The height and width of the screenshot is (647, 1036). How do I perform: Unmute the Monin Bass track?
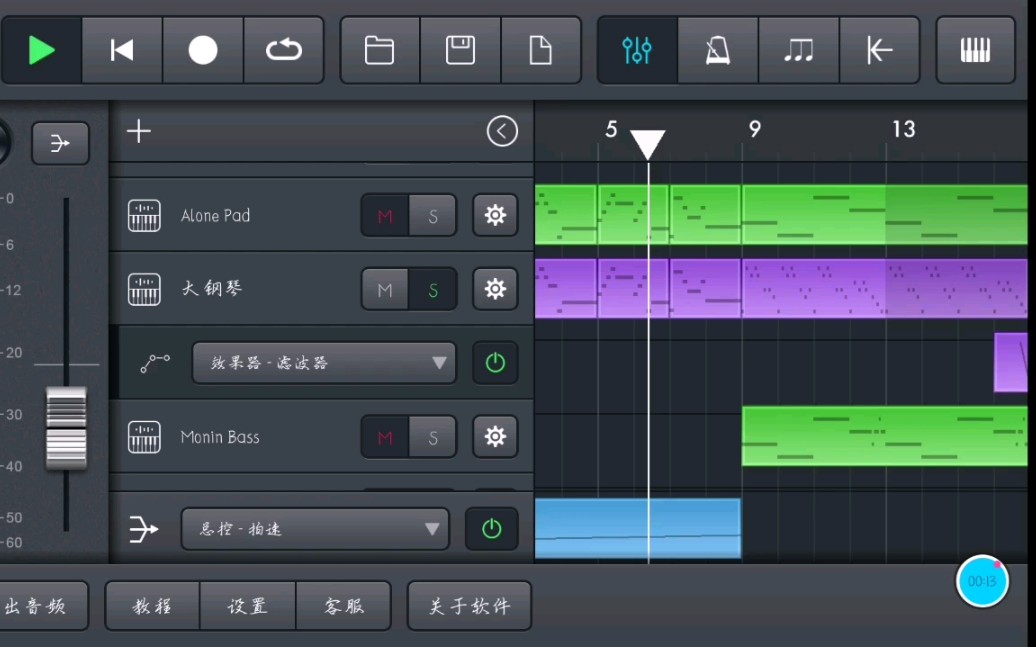tap(385, 437)
